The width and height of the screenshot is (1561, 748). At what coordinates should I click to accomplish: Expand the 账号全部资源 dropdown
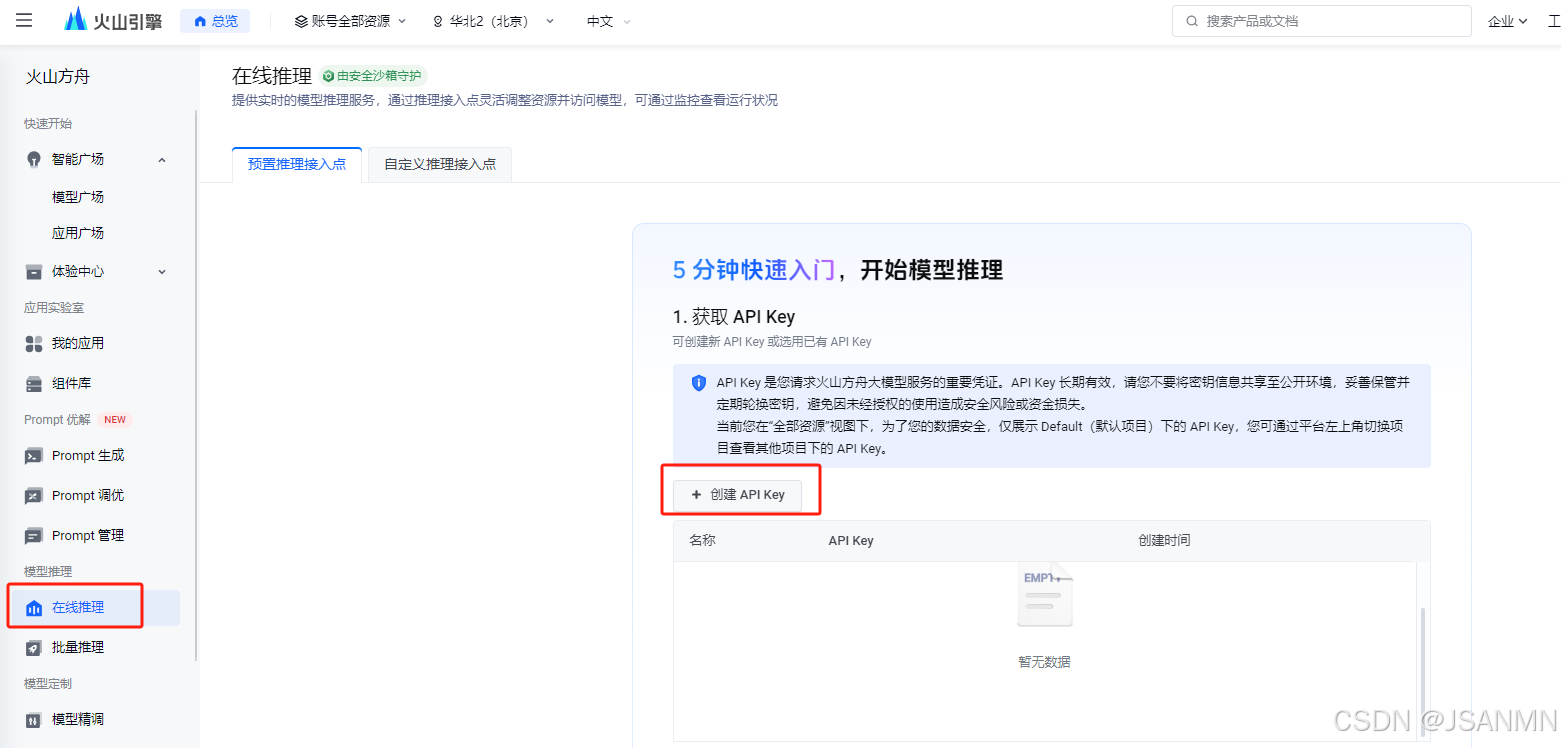pos(350,21)
